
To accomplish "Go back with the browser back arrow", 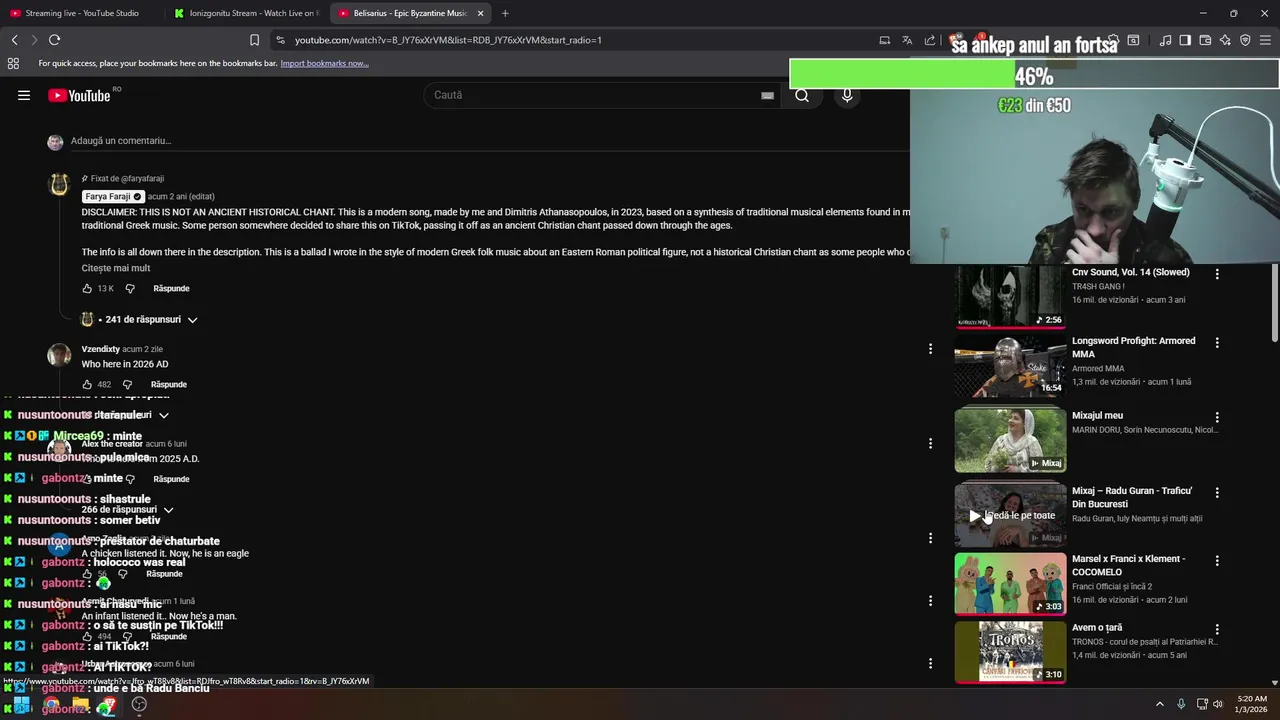I will pos(14,40).
